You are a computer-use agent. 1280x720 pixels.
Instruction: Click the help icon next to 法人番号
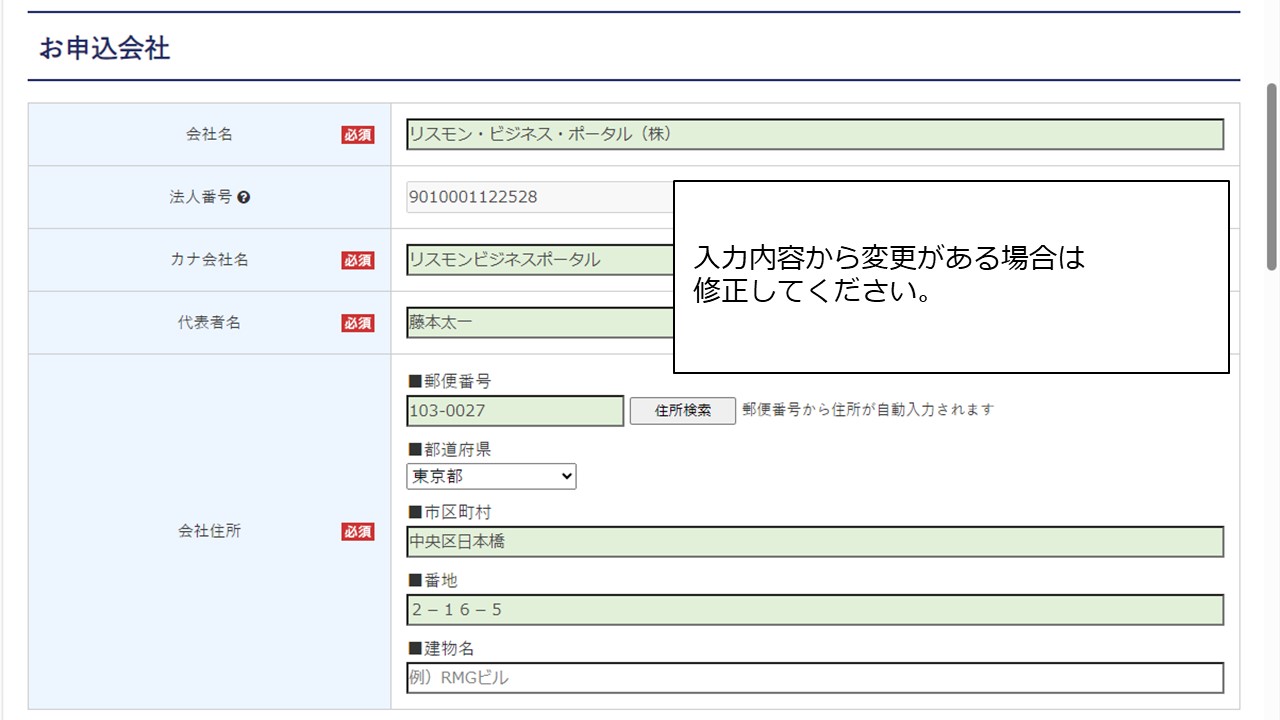tap(244, 198)
